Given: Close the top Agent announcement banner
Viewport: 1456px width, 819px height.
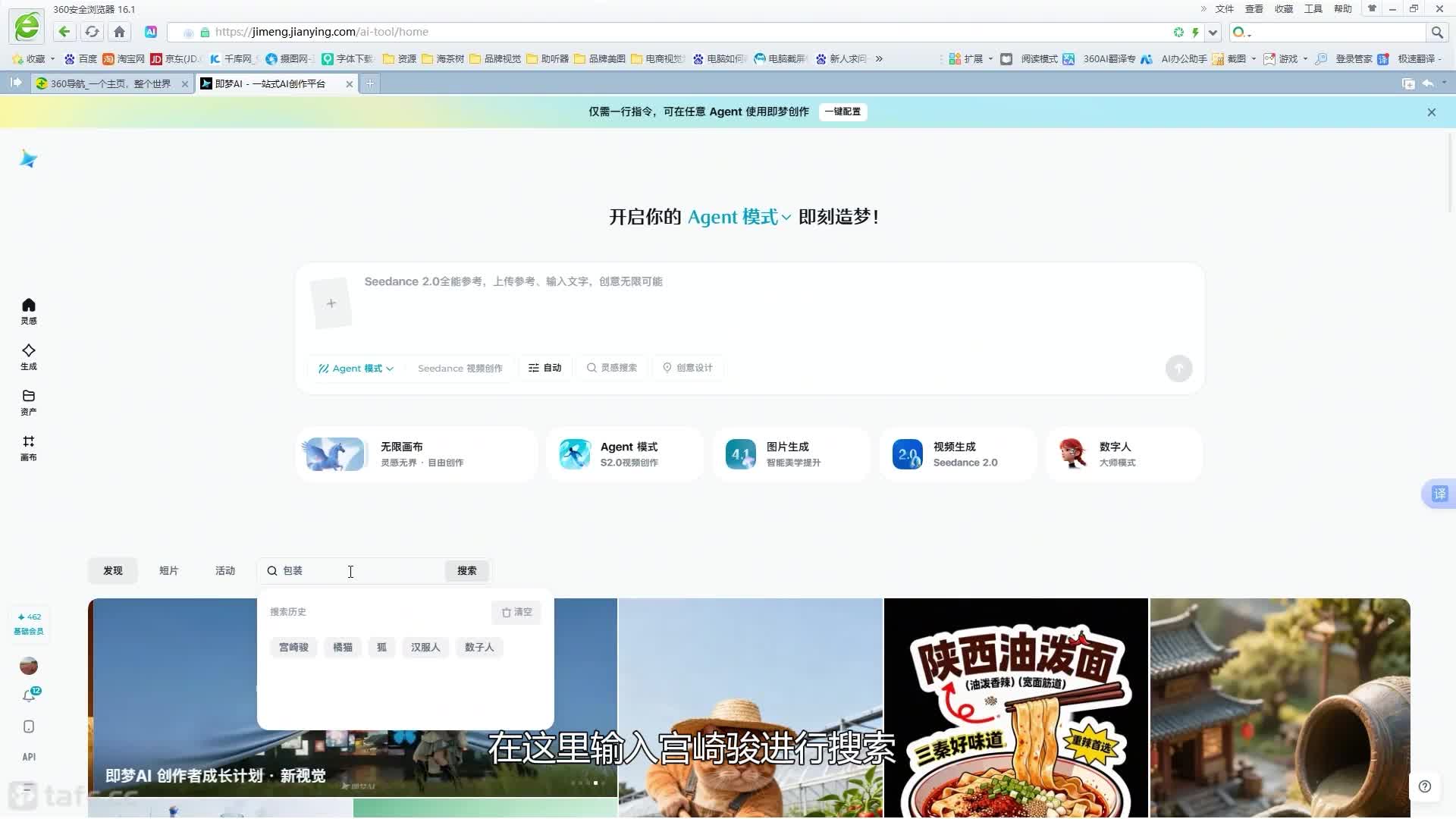Looking at the screenshot, I should coord(1432,112).
